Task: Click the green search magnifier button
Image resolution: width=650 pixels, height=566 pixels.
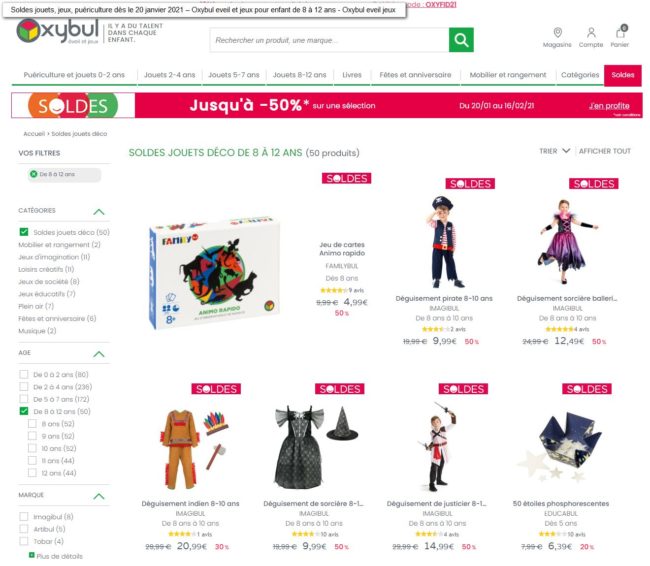Action: 461,40
